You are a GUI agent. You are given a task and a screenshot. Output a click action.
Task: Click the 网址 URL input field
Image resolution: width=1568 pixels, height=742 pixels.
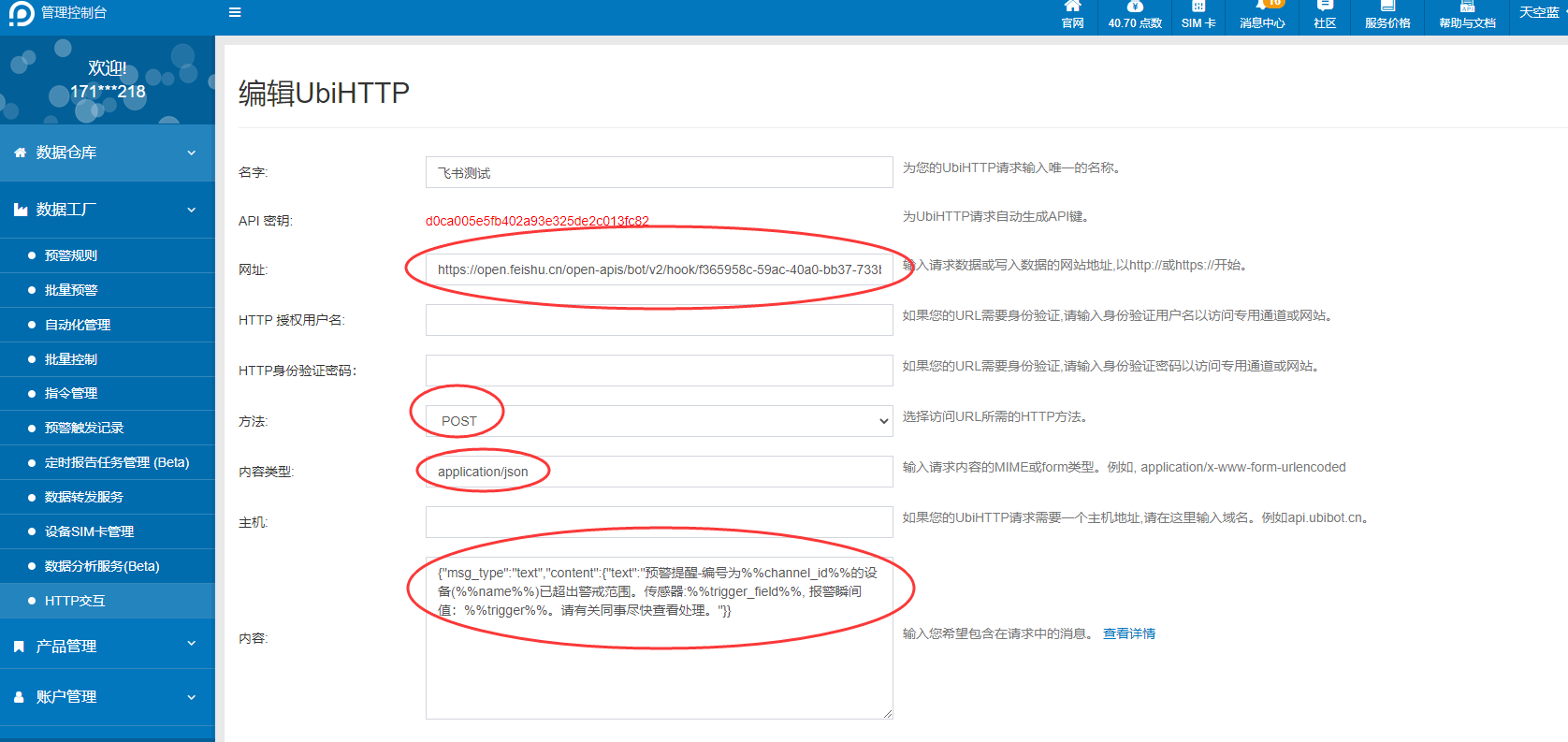click(659, 269)
